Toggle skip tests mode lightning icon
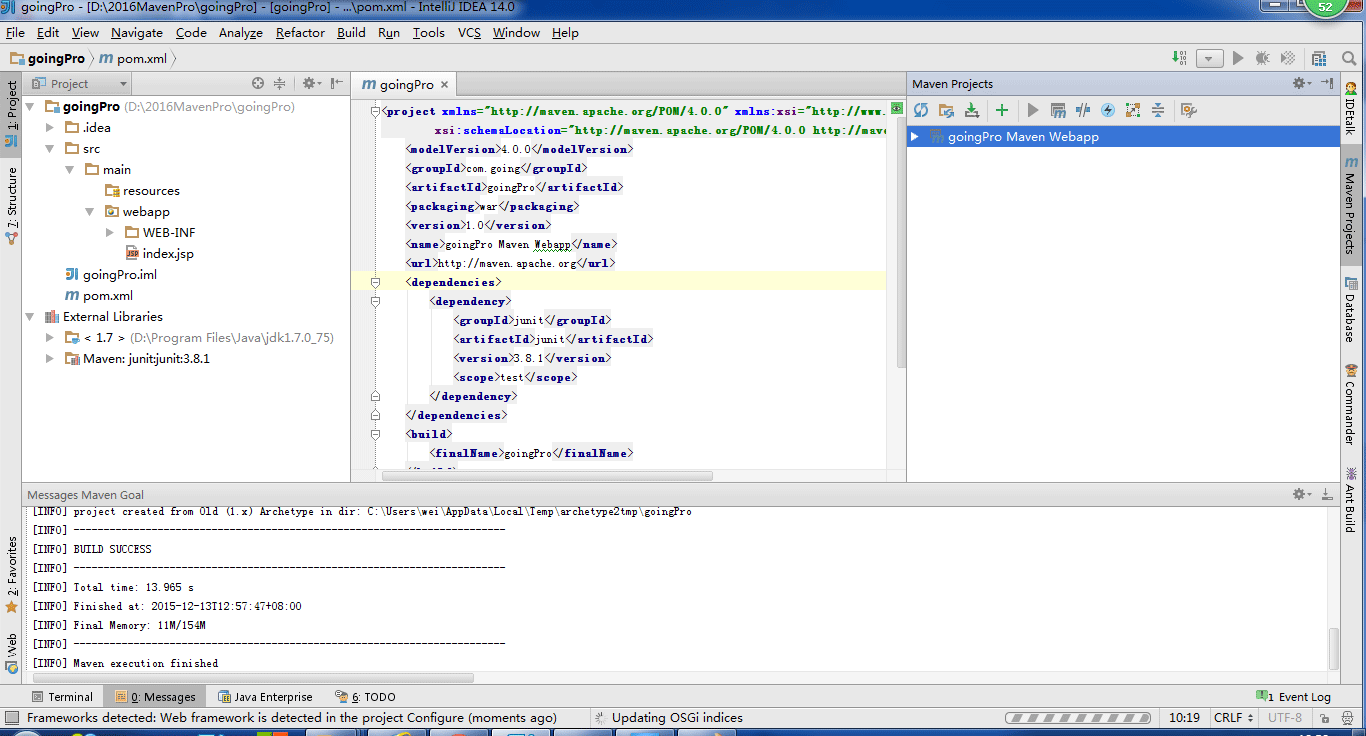This screenshot has height=736, width=1366. [x=1108, y=110]
